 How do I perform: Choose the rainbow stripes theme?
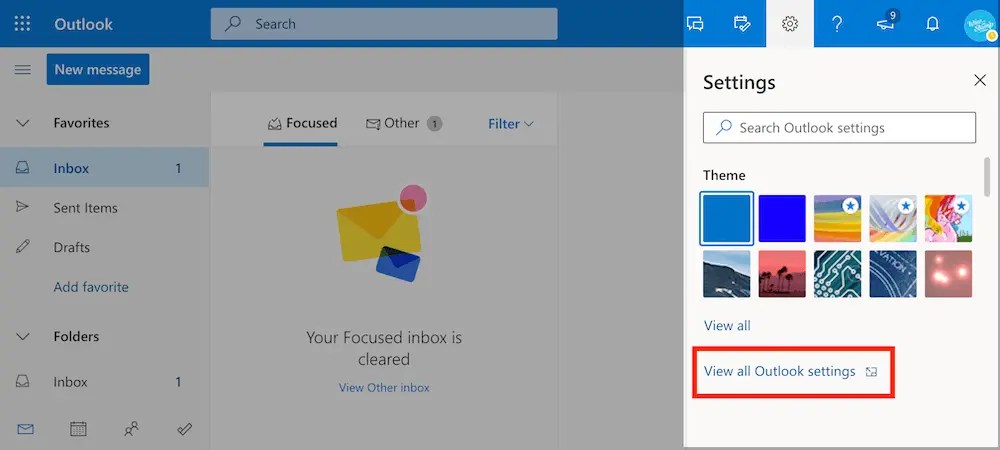click(837, 219)
